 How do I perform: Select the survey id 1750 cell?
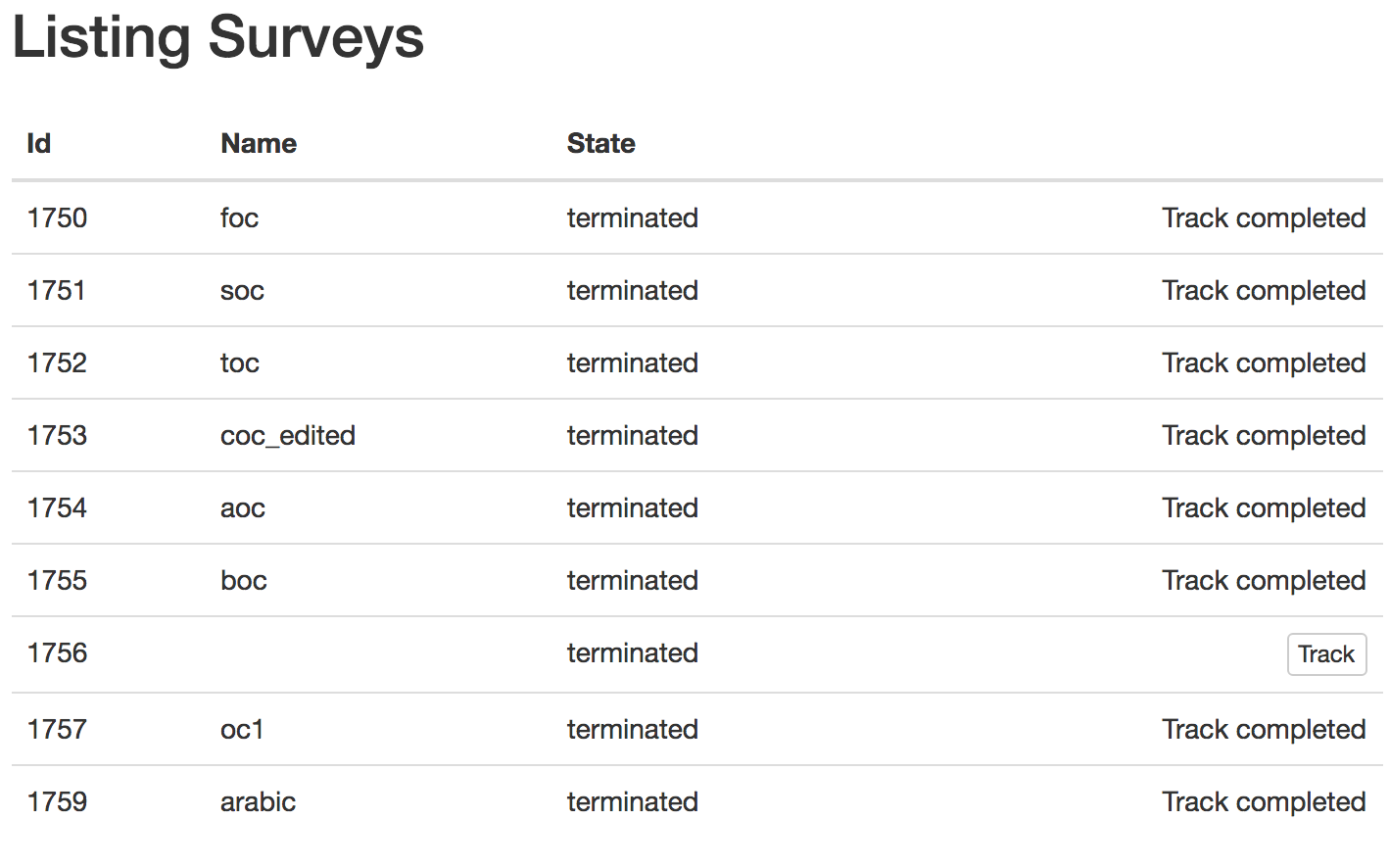[57, 217]
